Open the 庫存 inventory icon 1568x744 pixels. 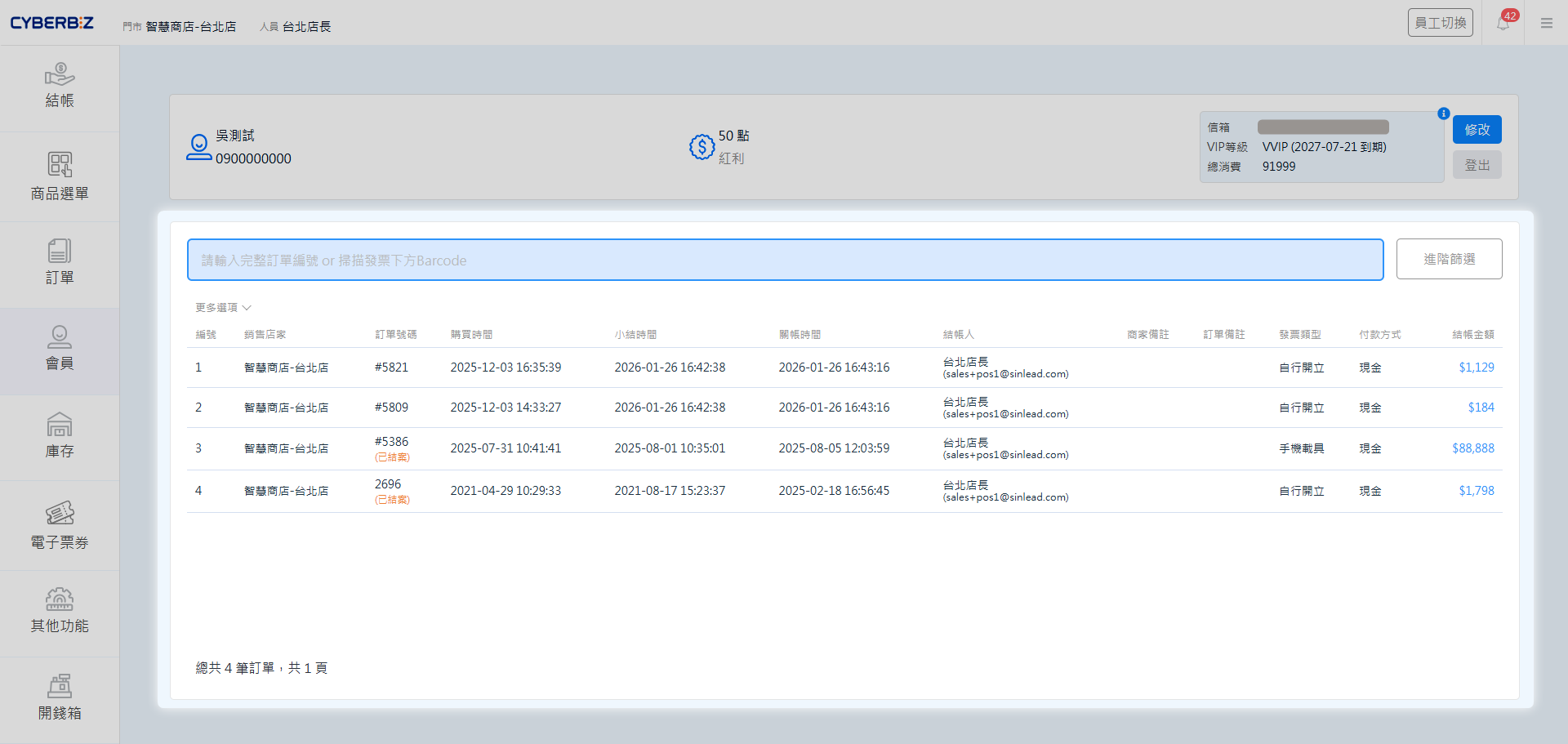click(x=60, y=436)
